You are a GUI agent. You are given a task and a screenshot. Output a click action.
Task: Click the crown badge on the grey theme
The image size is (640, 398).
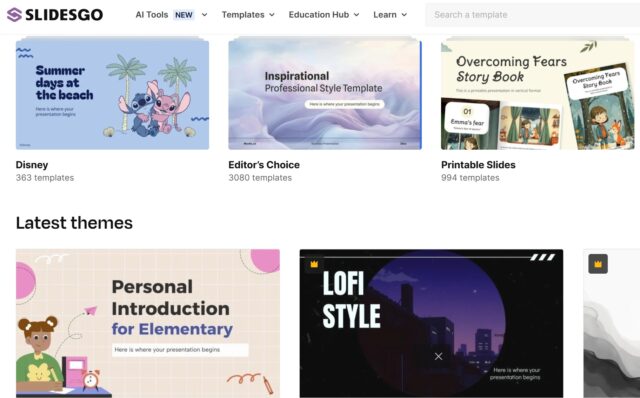(x=598, y=264)
